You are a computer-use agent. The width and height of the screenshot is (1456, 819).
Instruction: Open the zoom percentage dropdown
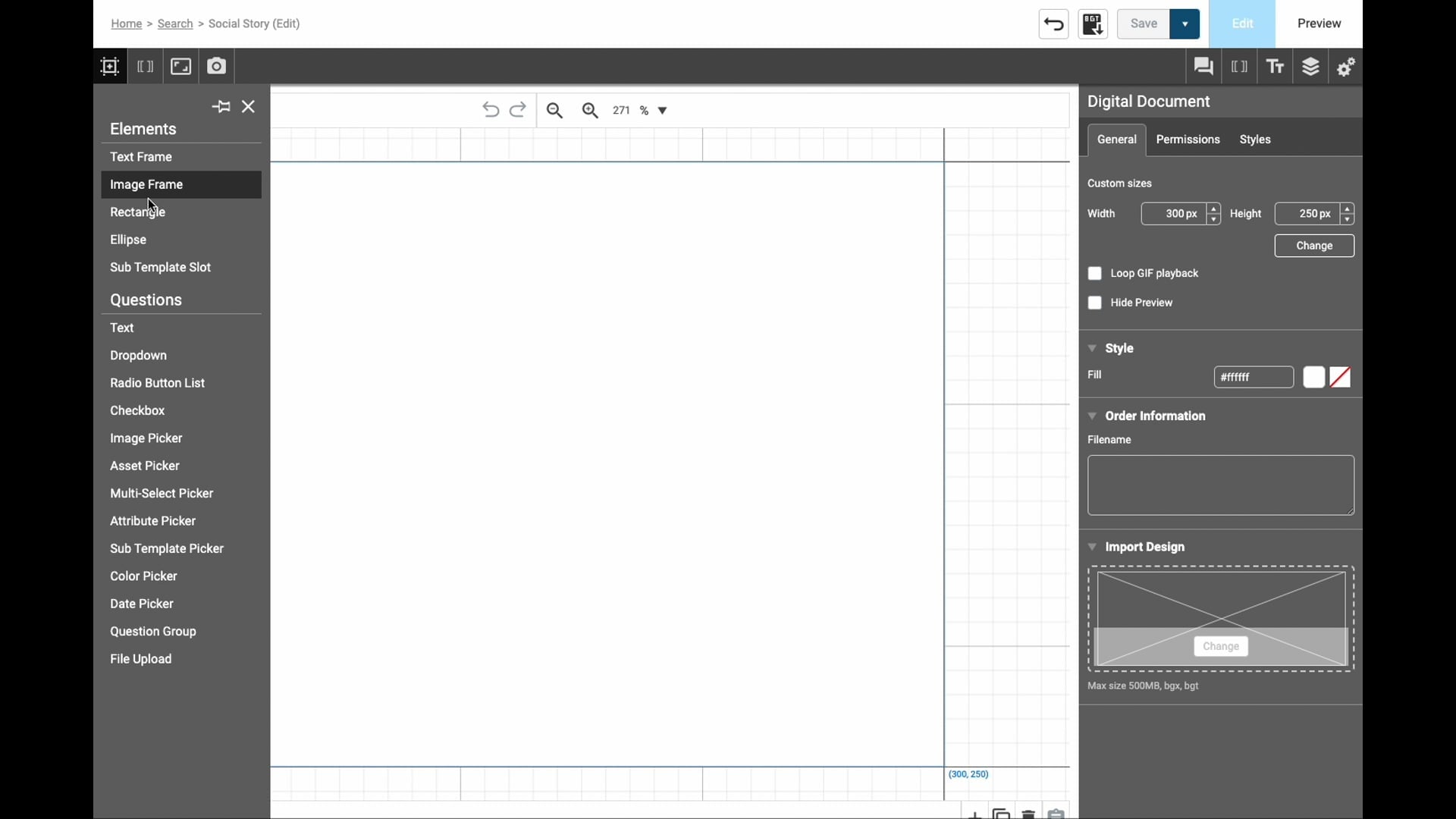(663, 111)
